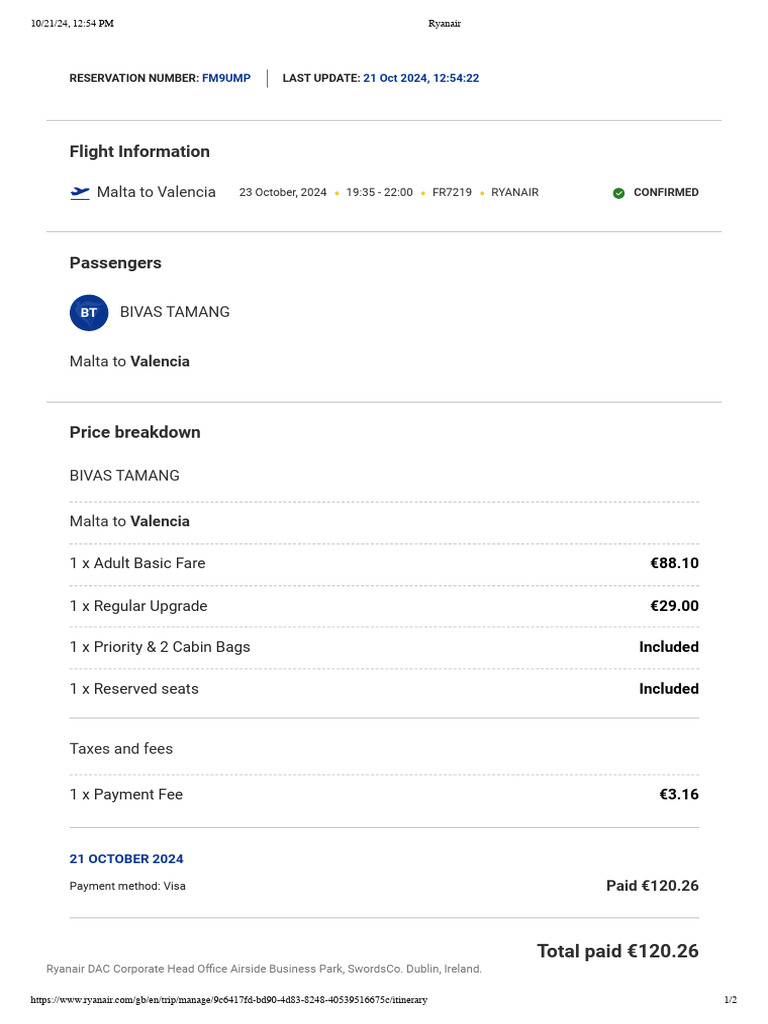
Task: Click the Payment method: Visa text
Action: pyautogui.click(x=127, y=886)
